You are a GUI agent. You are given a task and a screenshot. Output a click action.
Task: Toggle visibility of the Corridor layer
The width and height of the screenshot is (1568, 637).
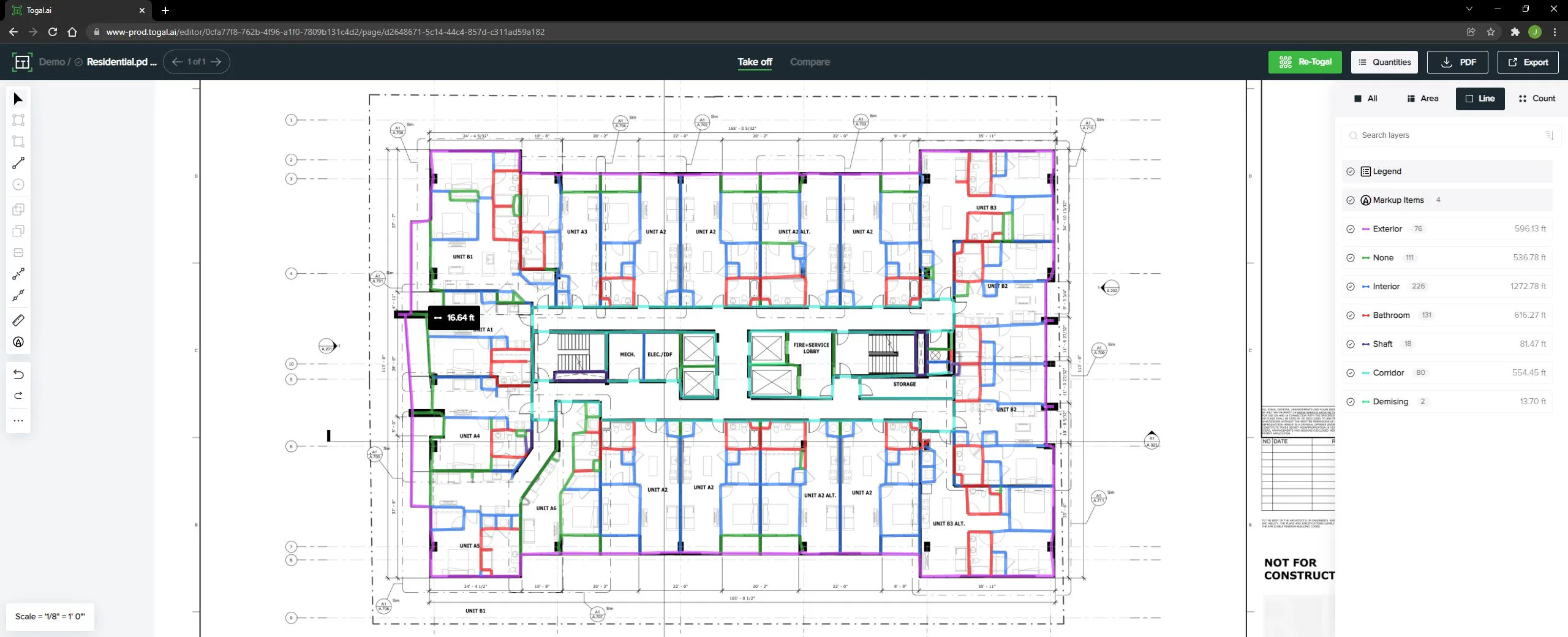[1351, 373]
